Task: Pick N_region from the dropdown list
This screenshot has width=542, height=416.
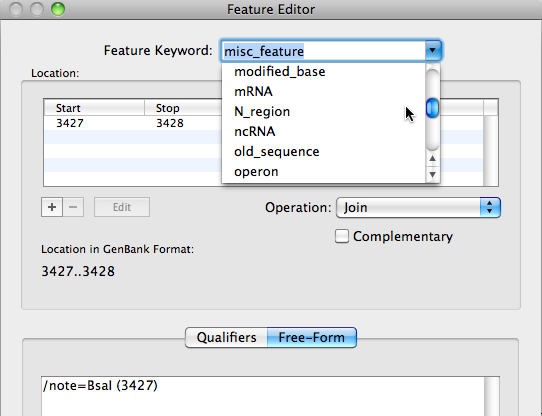Action: (x=323, y=112)
